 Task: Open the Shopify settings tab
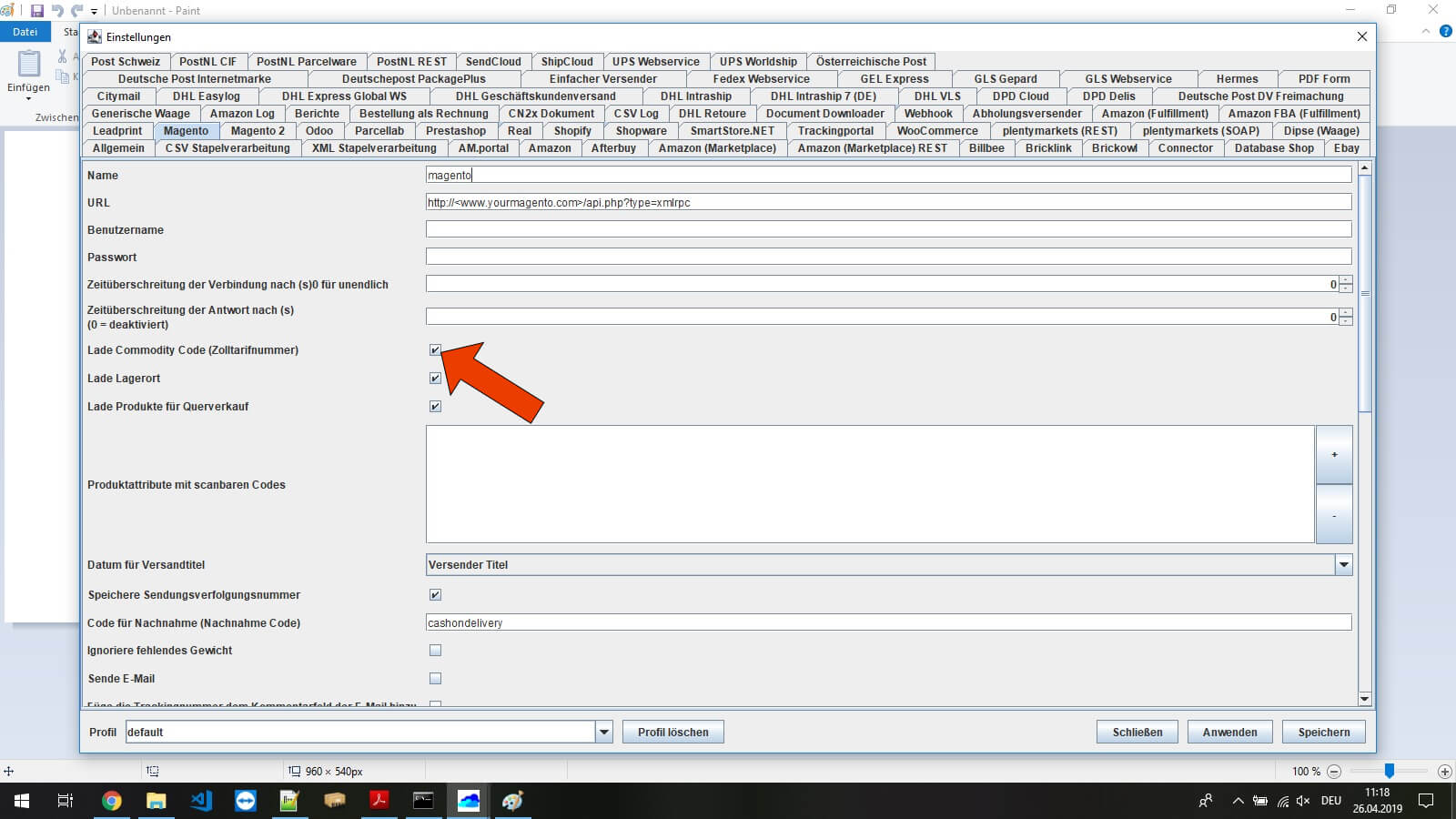(x=572, y=131)
